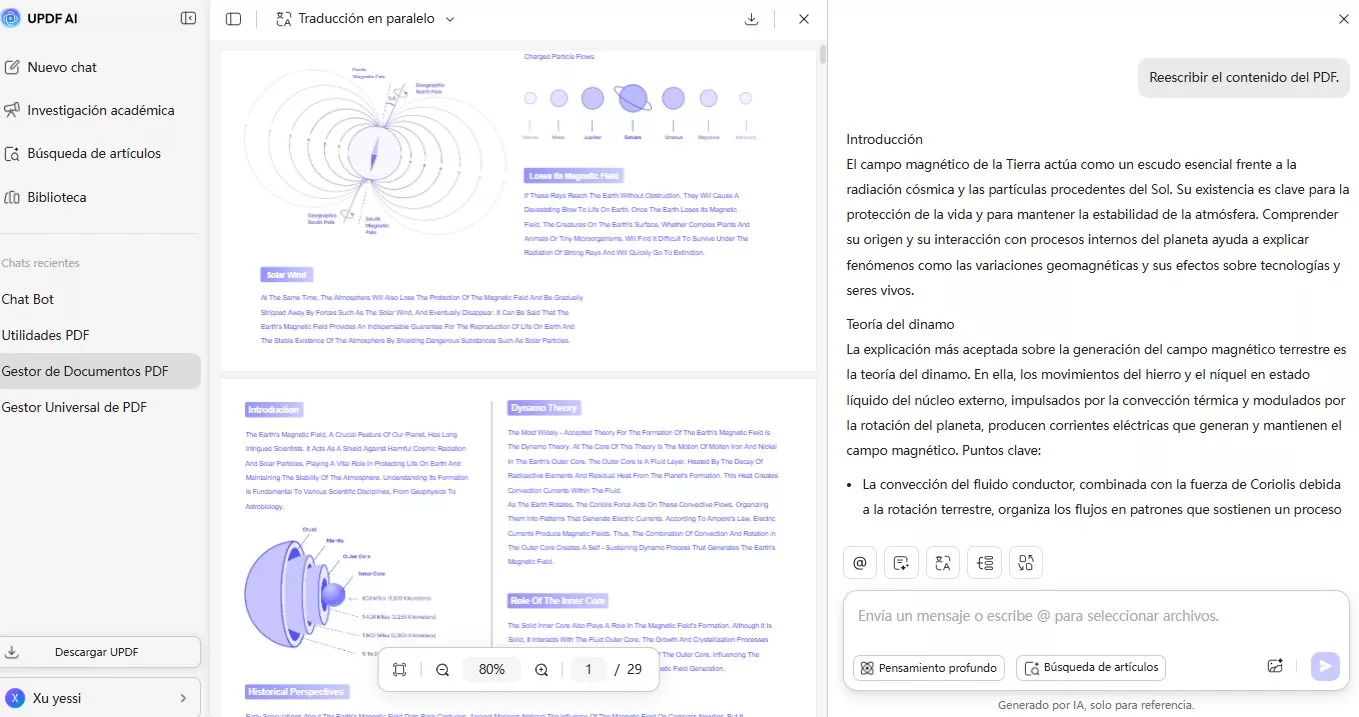Click the Nuevo chat pencil icon
This screenshot has height=717, width=1359.
coord(12,67)
